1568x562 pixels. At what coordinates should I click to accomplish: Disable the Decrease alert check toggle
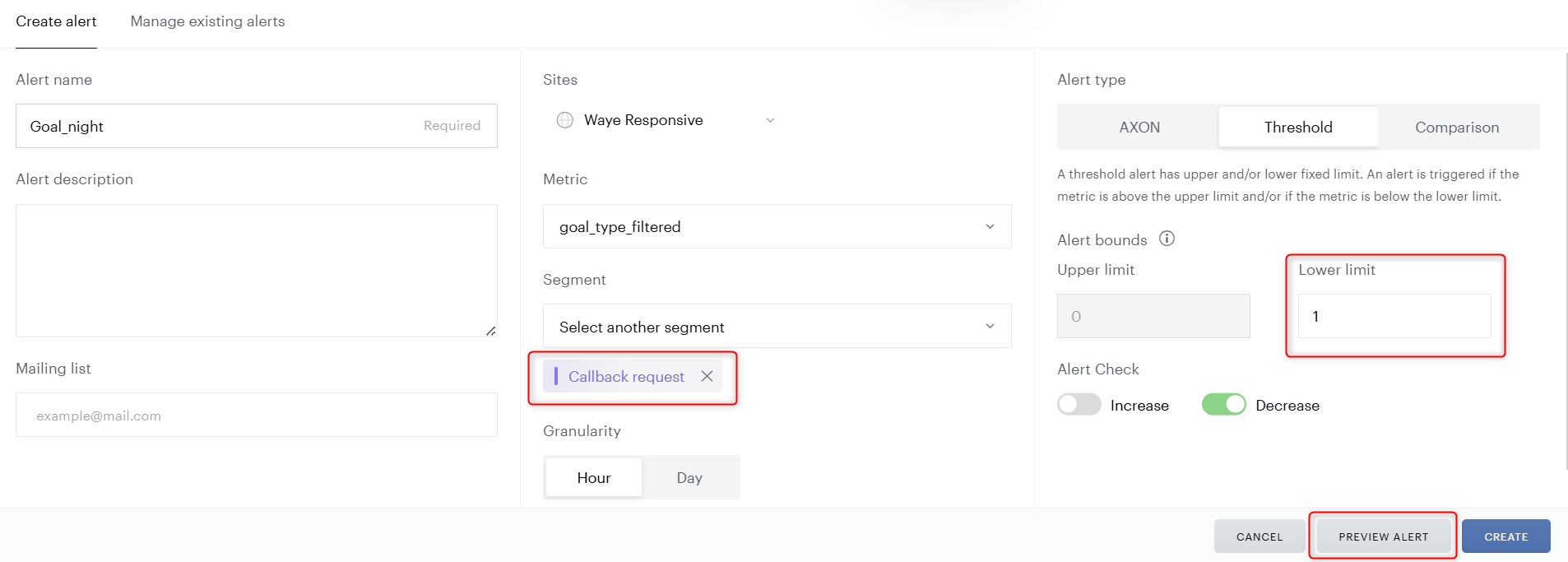pos(1223,405)
